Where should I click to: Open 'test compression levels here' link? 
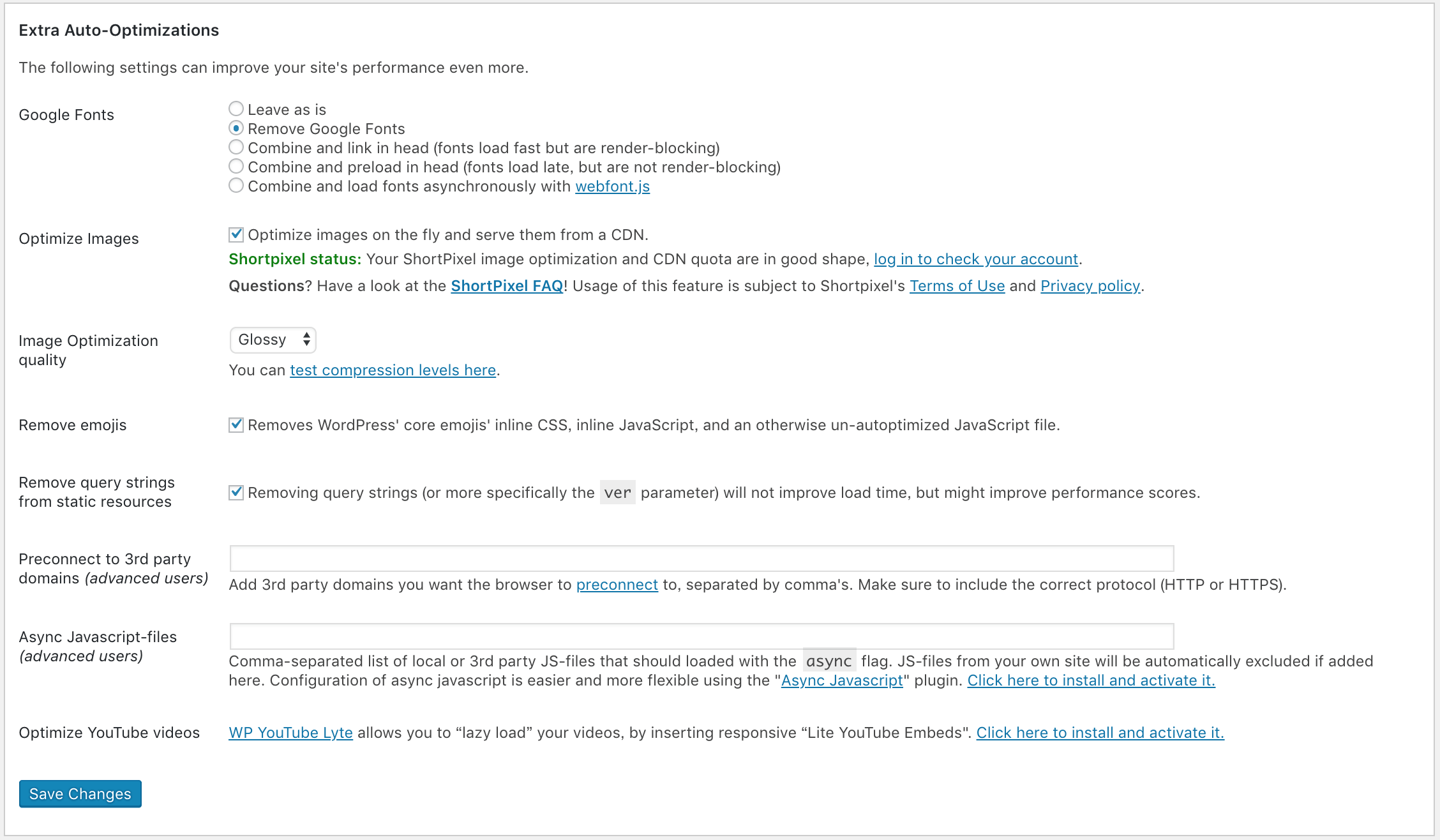pyautogui.click(x=393, y=370)
